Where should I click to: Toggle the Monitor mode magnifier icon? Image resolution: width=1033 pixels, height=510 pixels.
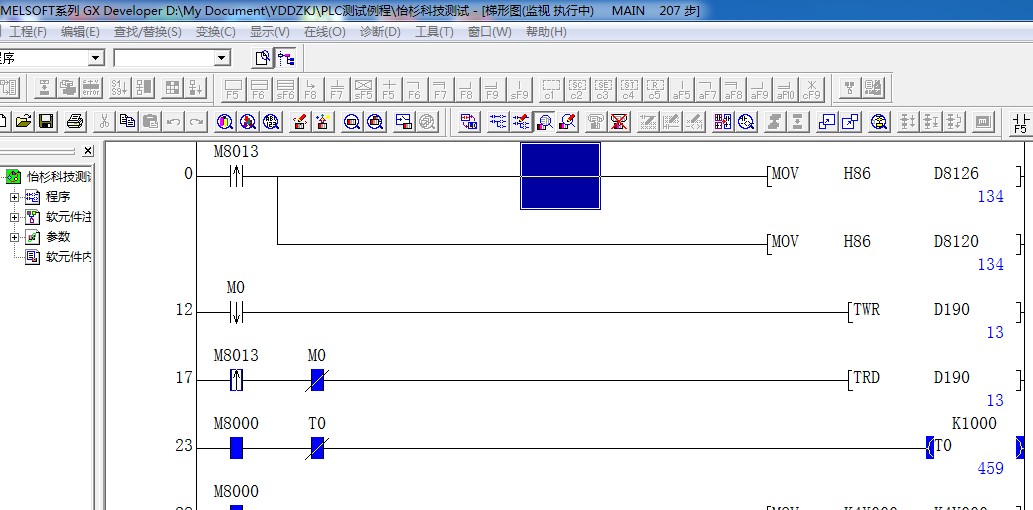544,121
